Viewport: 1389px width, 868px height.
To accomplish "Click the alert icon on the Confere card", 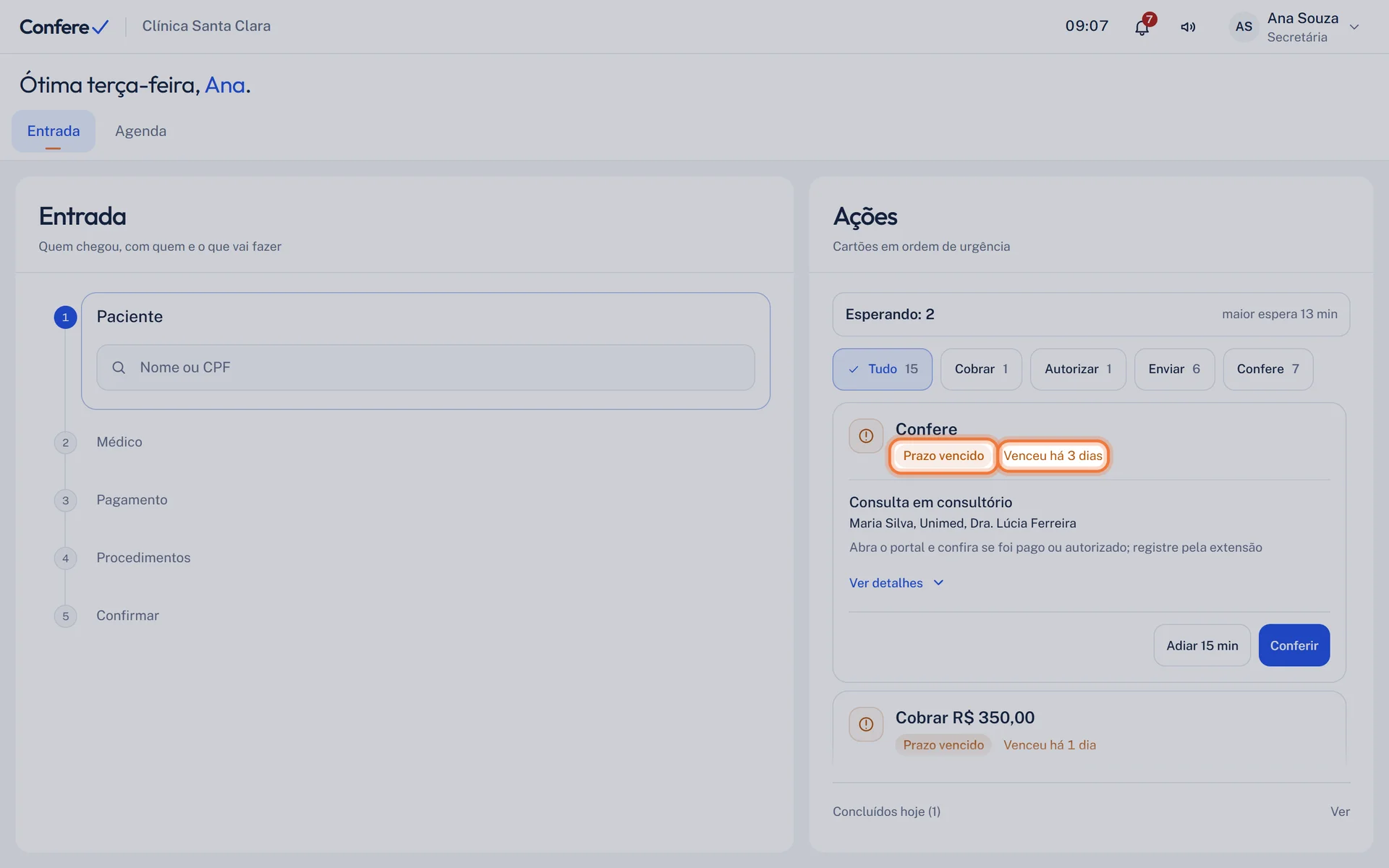I will [x=866, y=436].
